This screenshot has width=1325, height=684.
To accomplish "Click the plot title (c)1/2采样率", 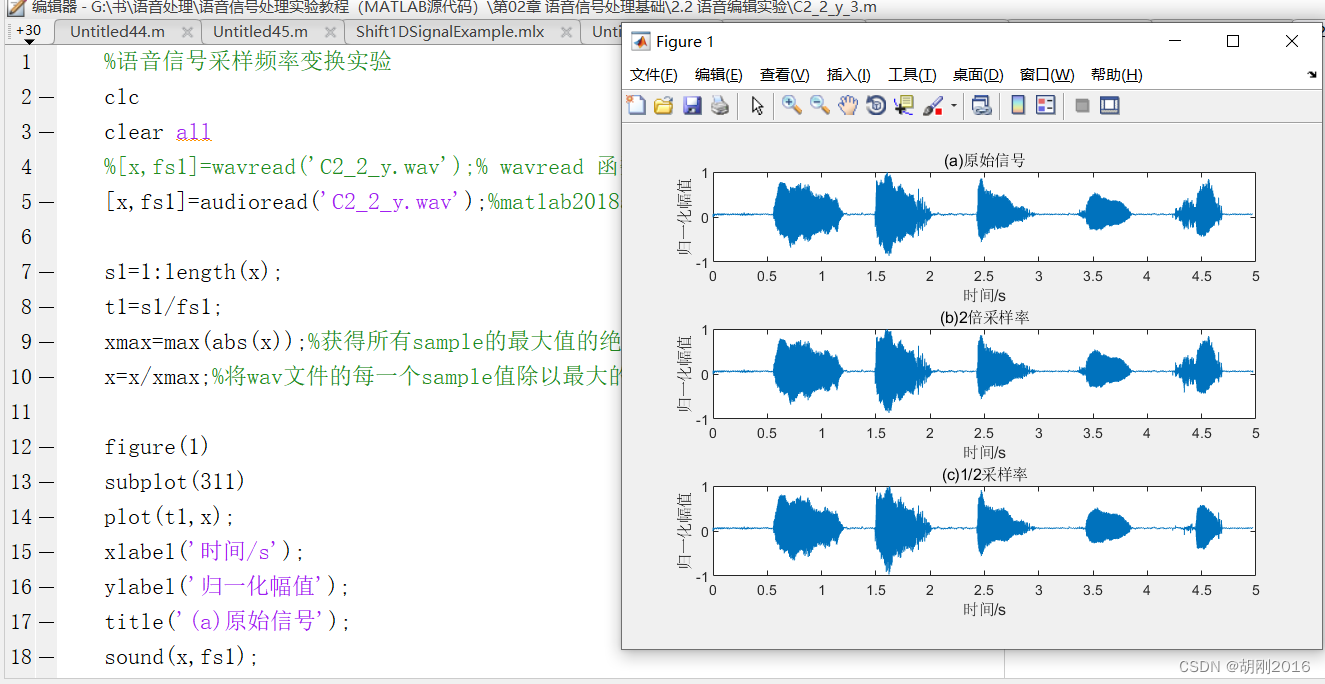I will click(985, 475).
